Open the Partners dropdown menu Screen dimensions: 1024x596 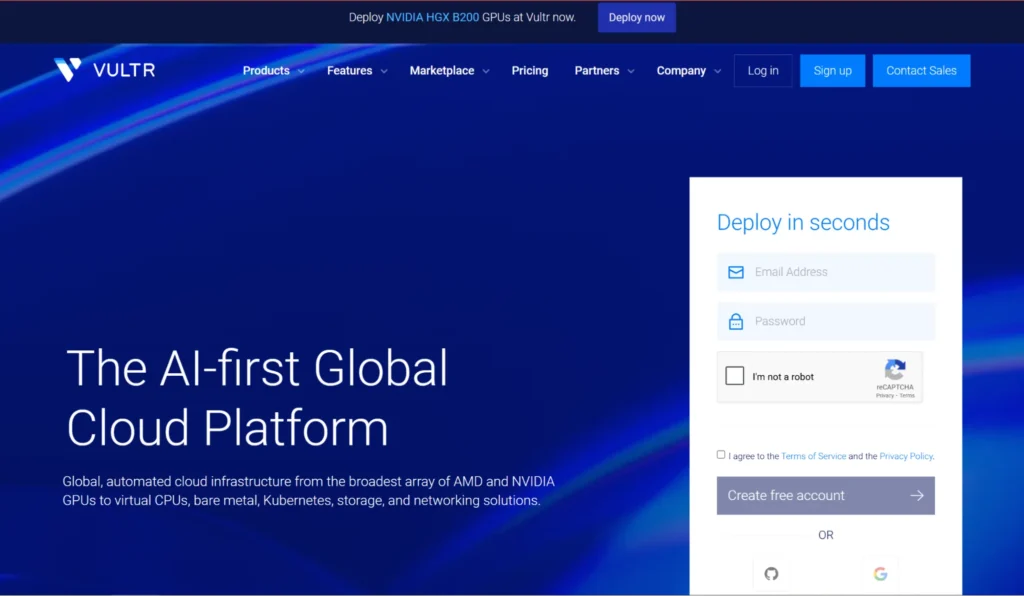tap(604, 71)
